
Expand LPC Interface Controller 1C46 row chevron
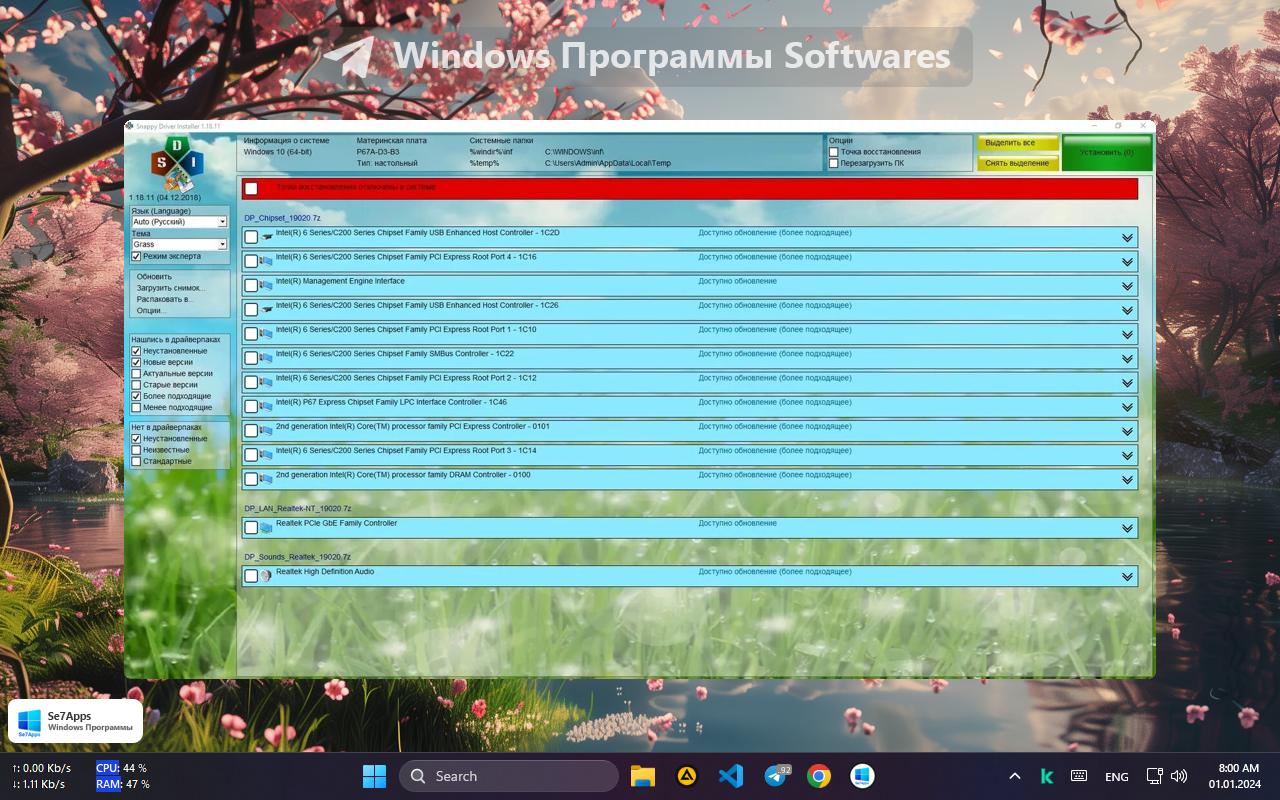point(1127,407)
